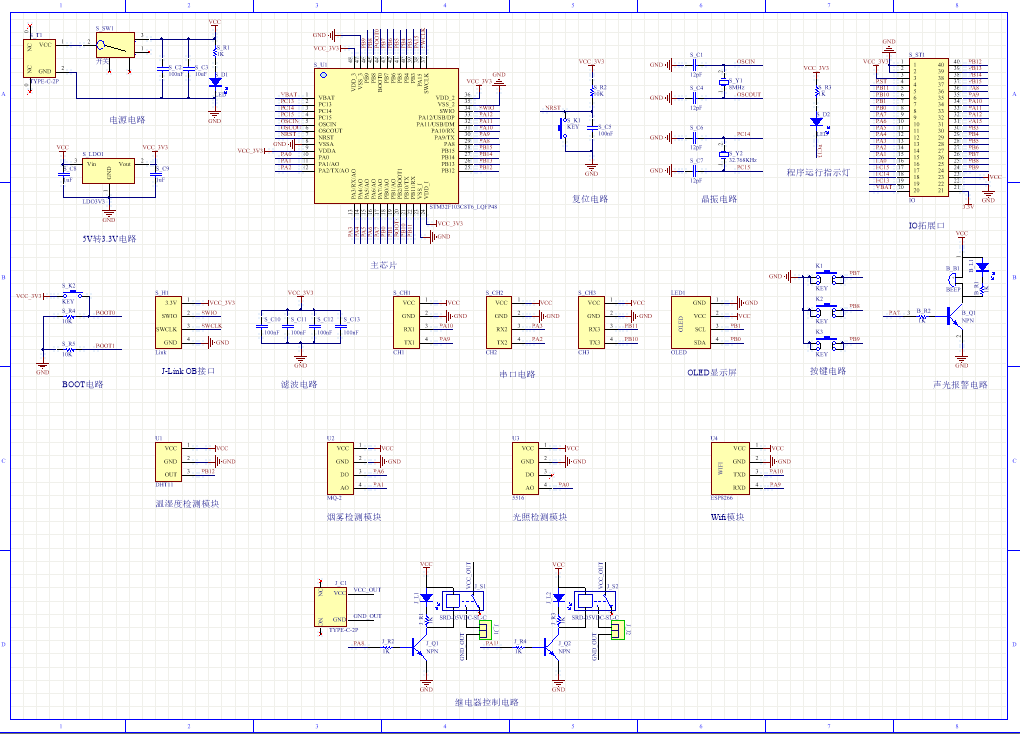
Task: Click the BOOT电路 title label
Action: [x=83, y=384]
